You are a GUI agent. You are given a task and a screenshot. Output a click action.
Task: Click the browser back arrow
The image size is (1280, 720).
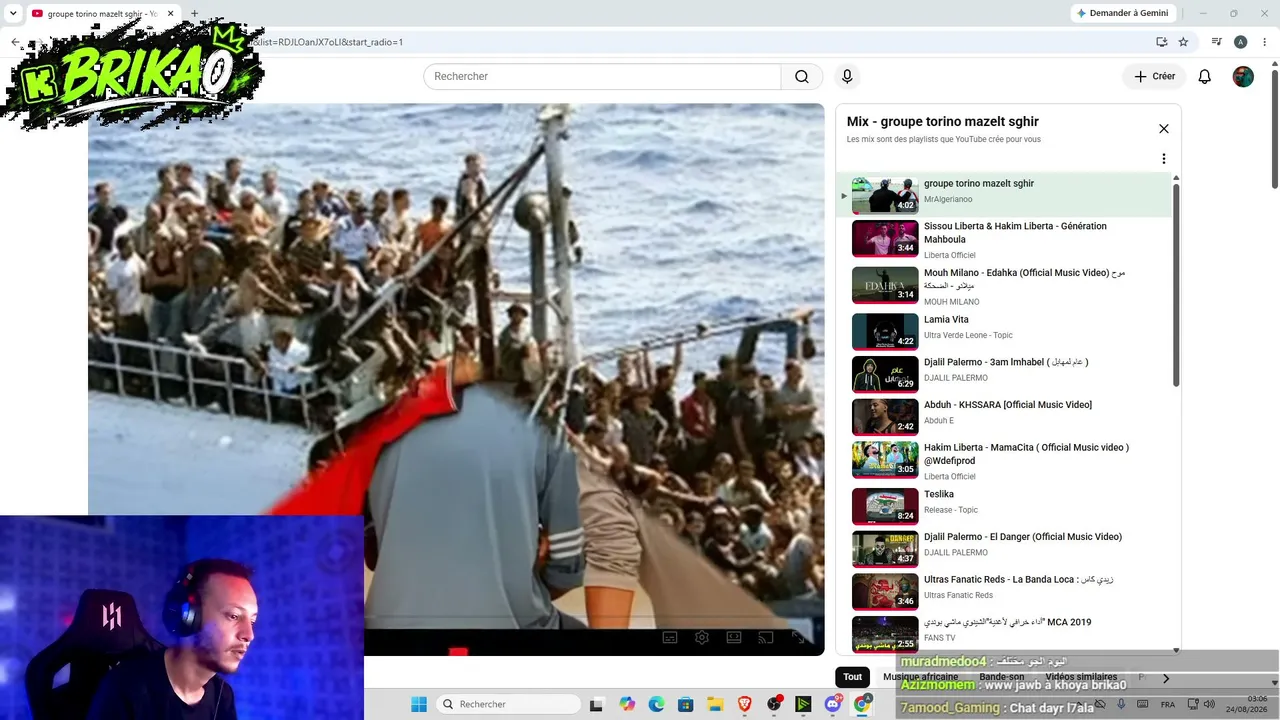(15, 42)
